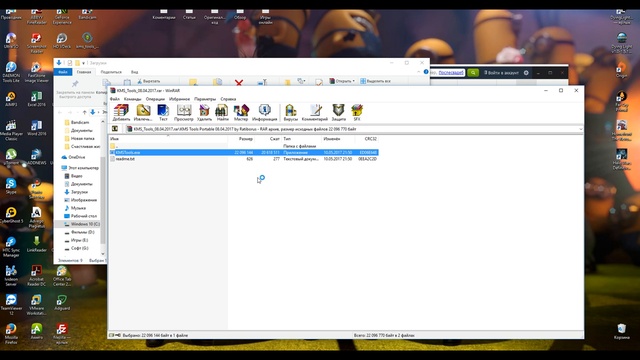Open the Skype desktop shortcut
Image resolution: width=640 pixels, height=360 pixels.
[x=11, y=186]
